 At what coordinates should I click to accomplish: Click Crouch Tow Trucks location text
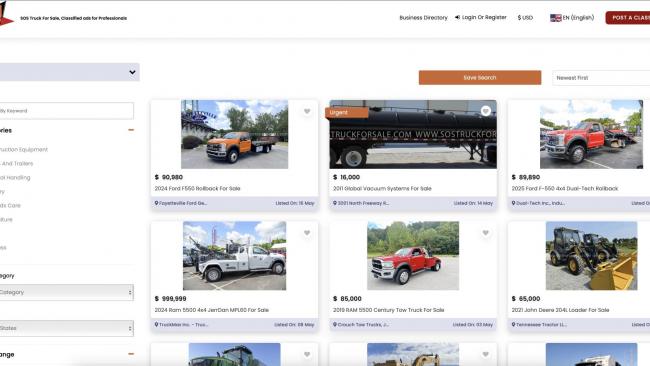coord(363,325)
